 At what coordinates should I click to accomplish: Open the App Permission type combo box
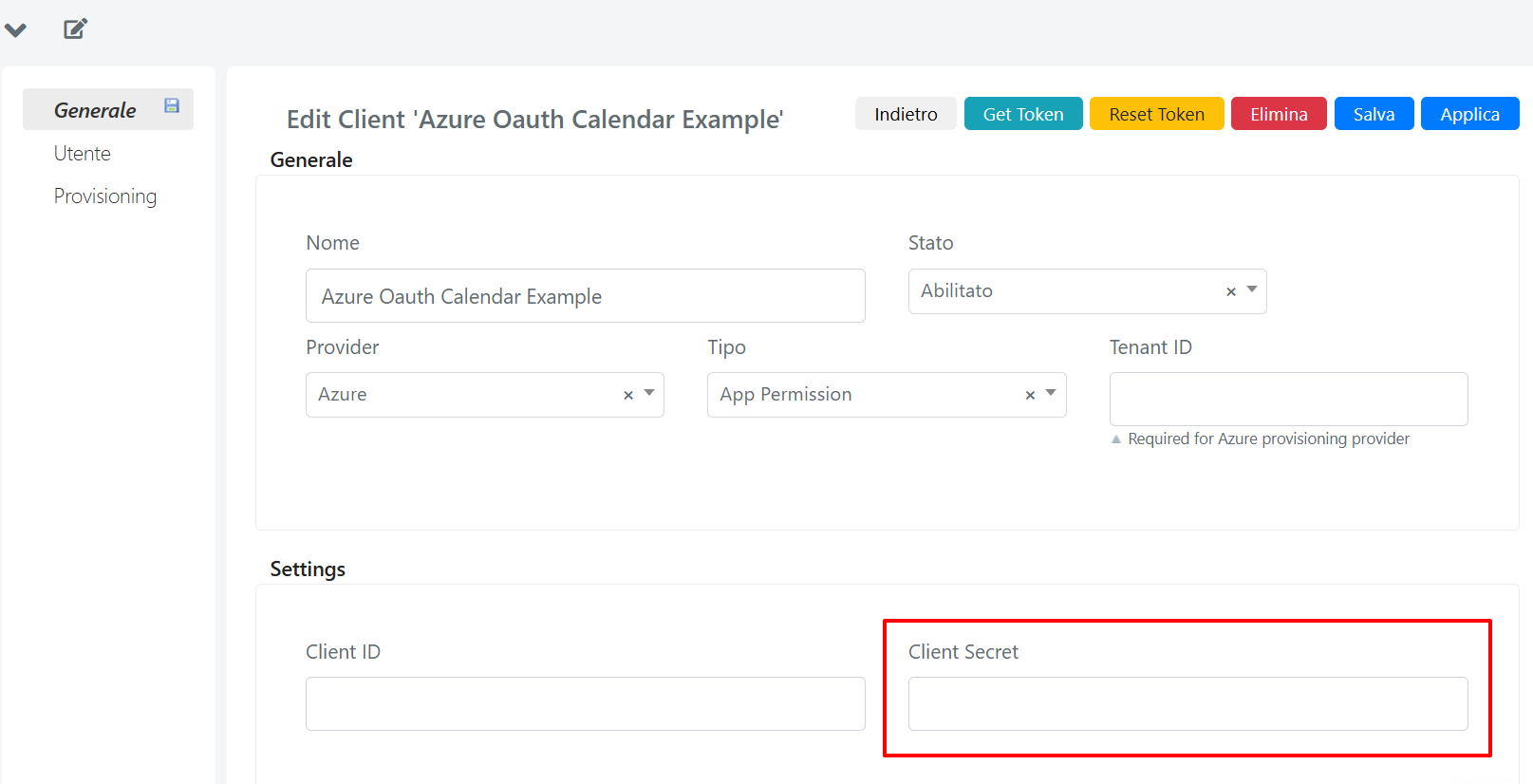coord(887,395)
